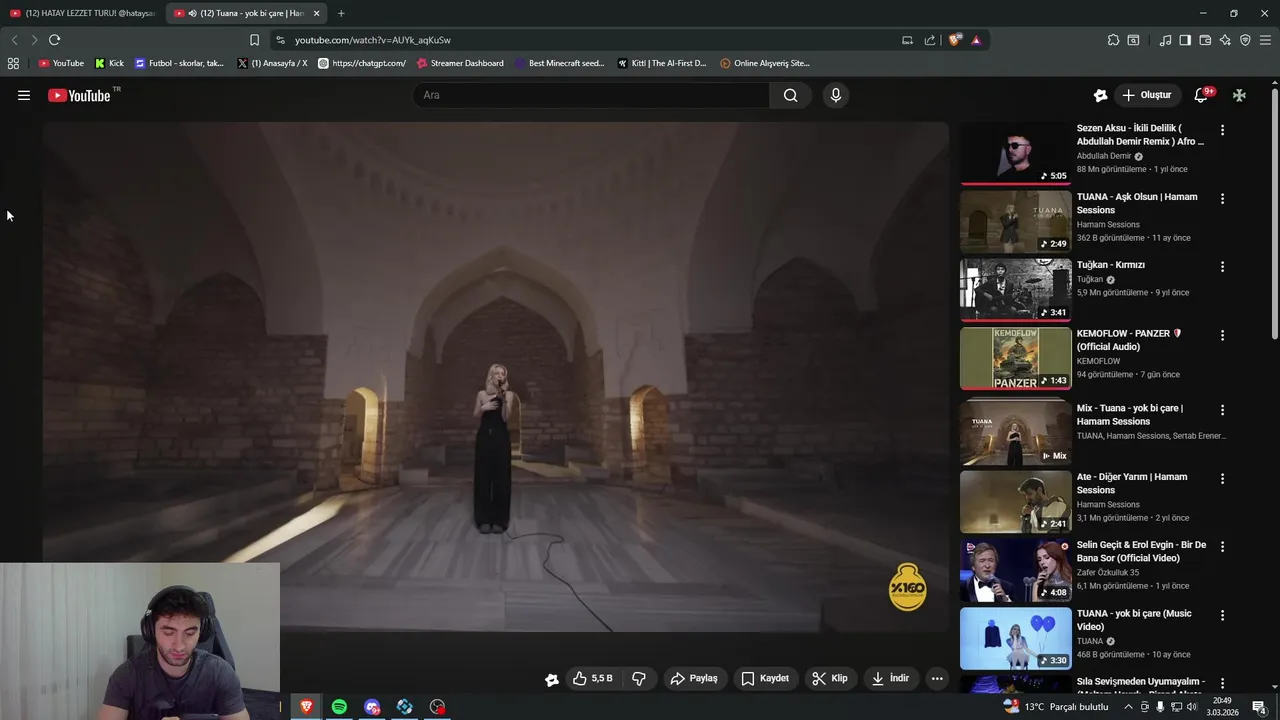This screenshot has width=1280, height=720.
Task: Open Brave Leo AI sparkle icon
Action: 1225,40
